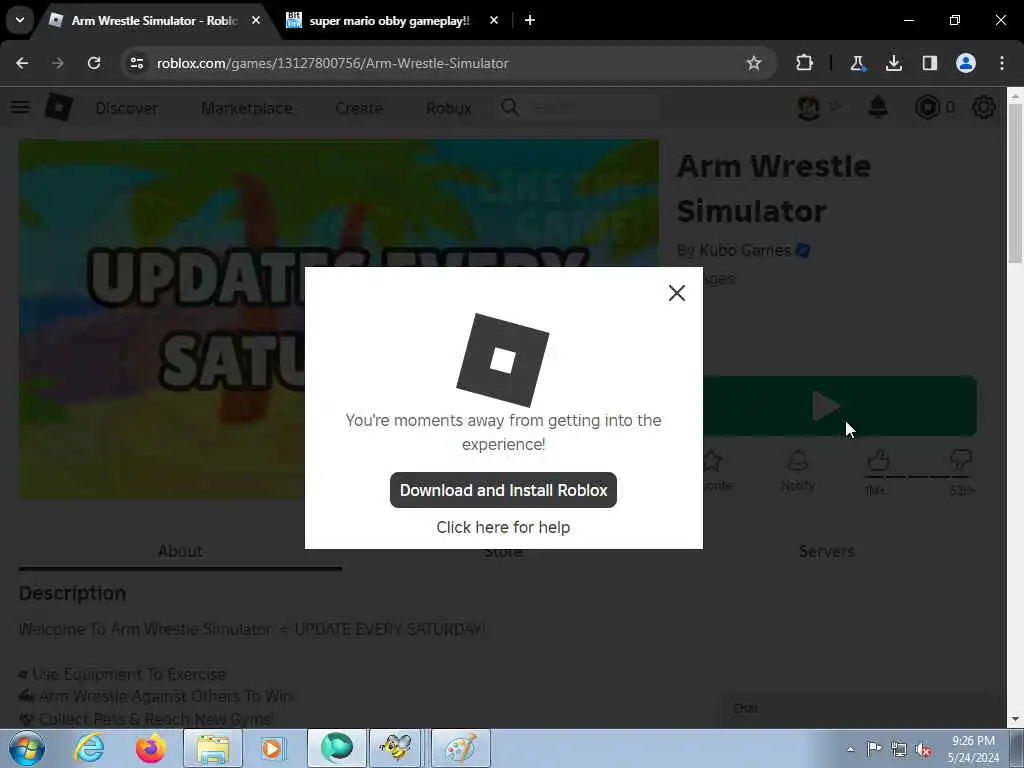Screen dimensions: 1024x768
Task: Switch to Arm Wrestle Simulator tab
Action: [154, 20]
